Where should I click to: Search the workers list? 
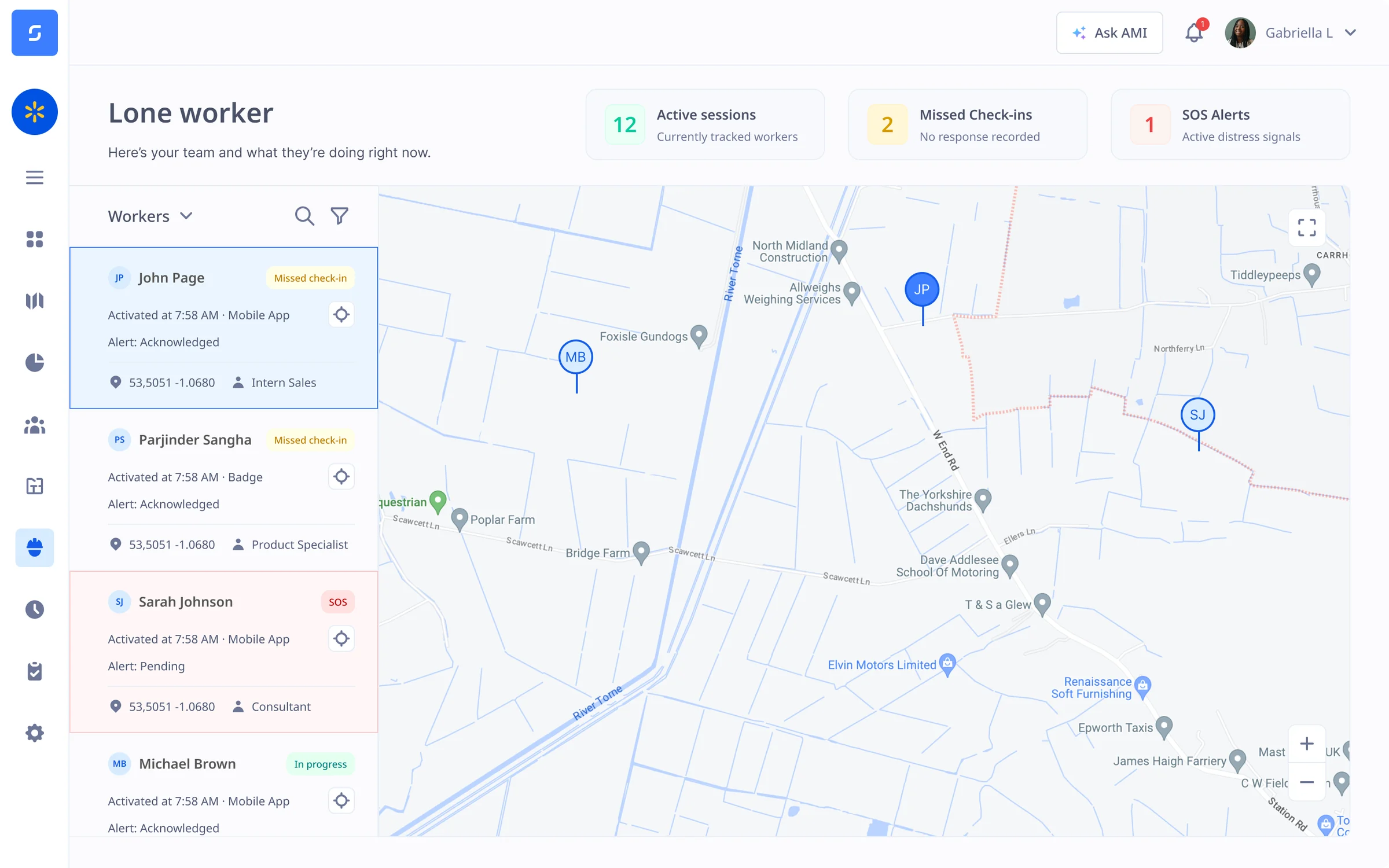point(304,216)
